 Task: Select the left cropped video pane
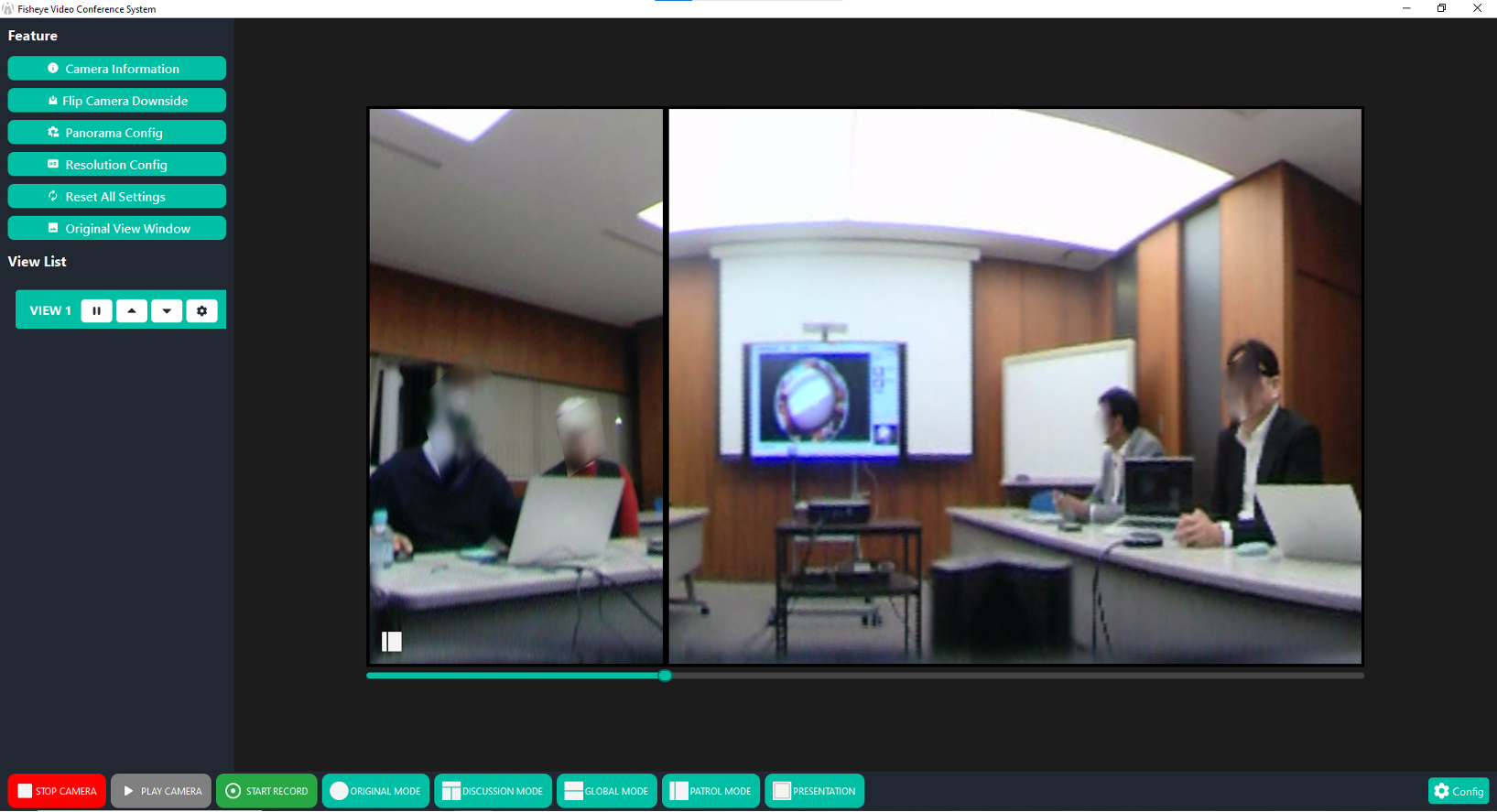point(516,386)
